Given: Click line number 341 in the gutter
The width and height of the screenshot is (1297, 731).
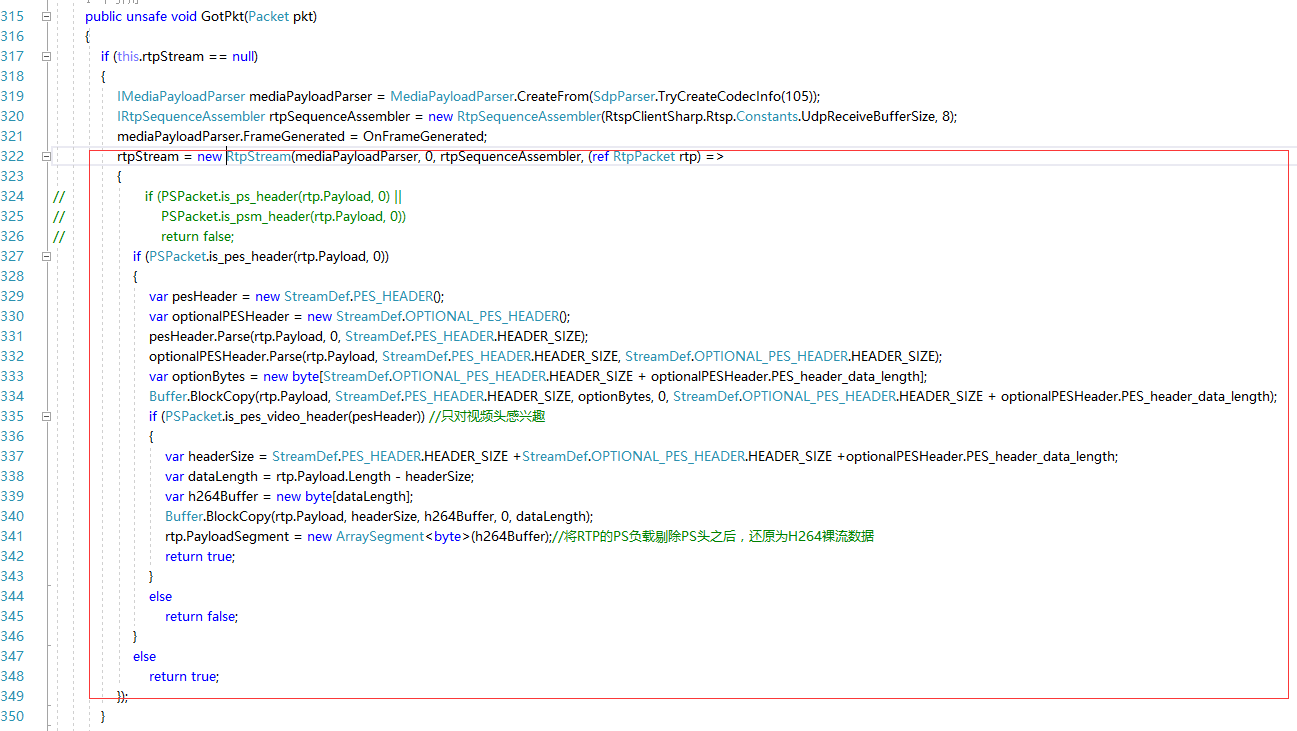Looking at the screenshot, I should pyautogui.click(x=12, y=536).
